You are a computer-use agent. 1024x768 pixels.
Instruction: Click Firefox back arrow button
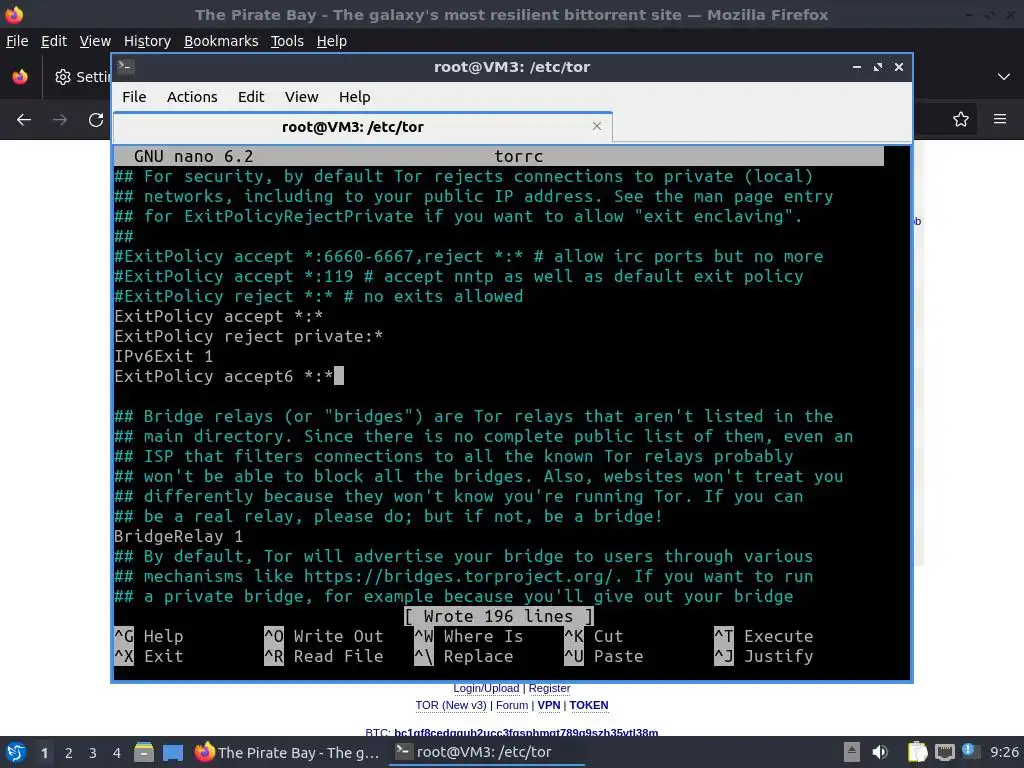click(x=24, y=120)
